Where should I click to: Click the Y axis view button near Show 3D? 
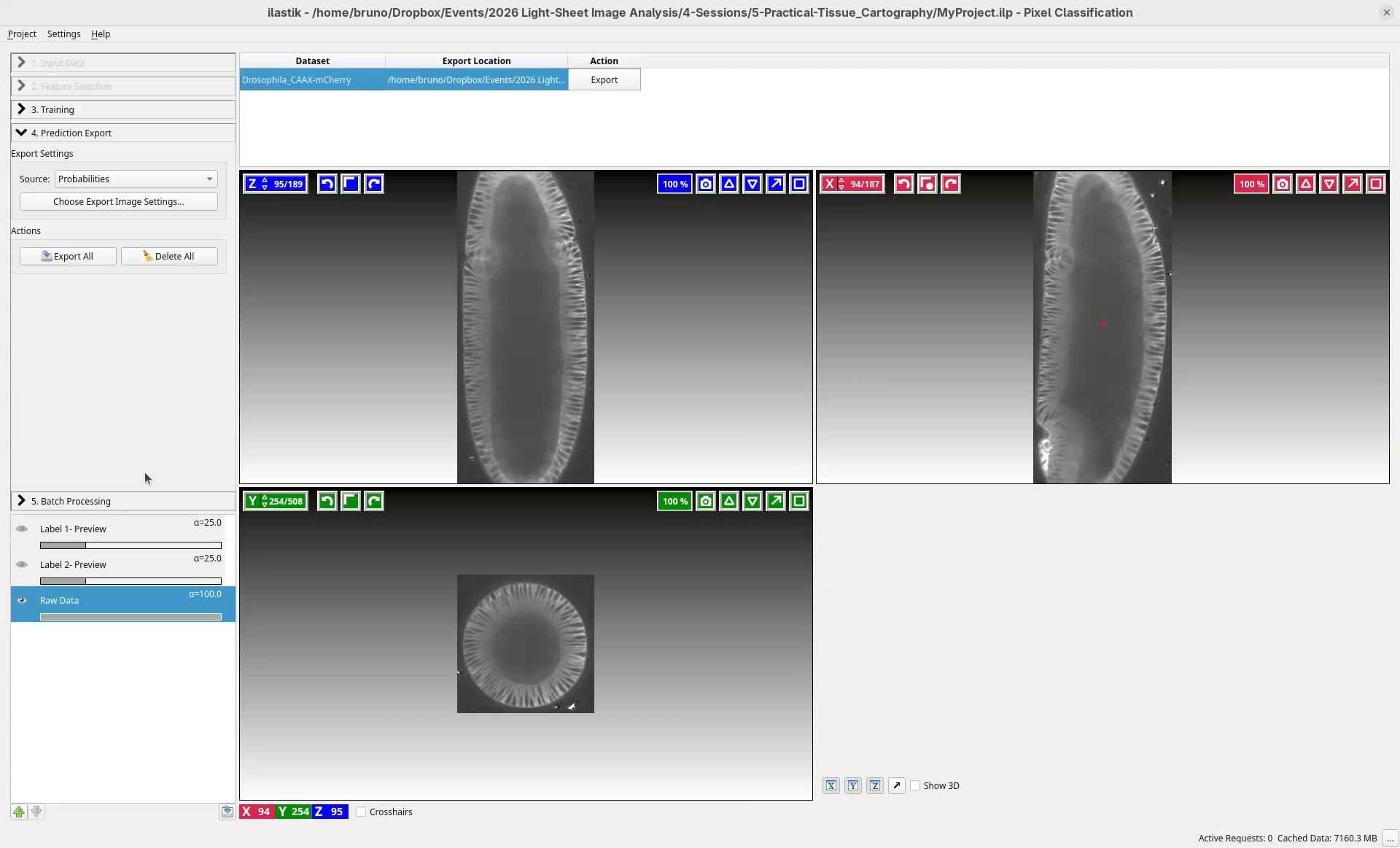[852, 785]
